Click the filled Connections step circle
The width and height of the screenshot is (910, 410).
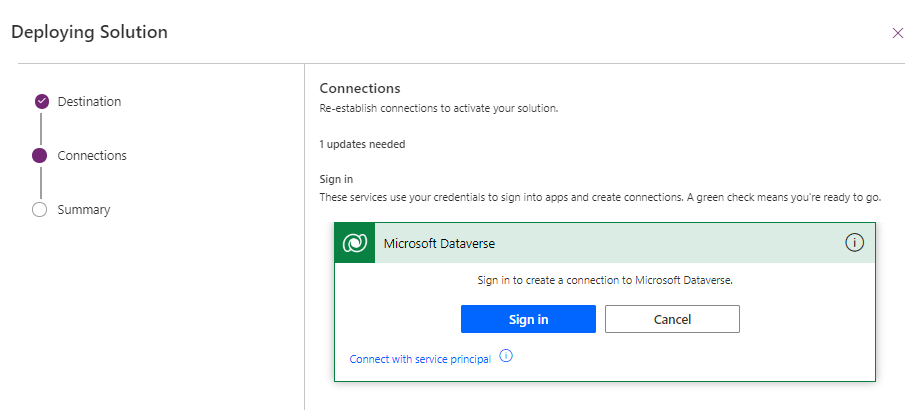tap(40, 155)
